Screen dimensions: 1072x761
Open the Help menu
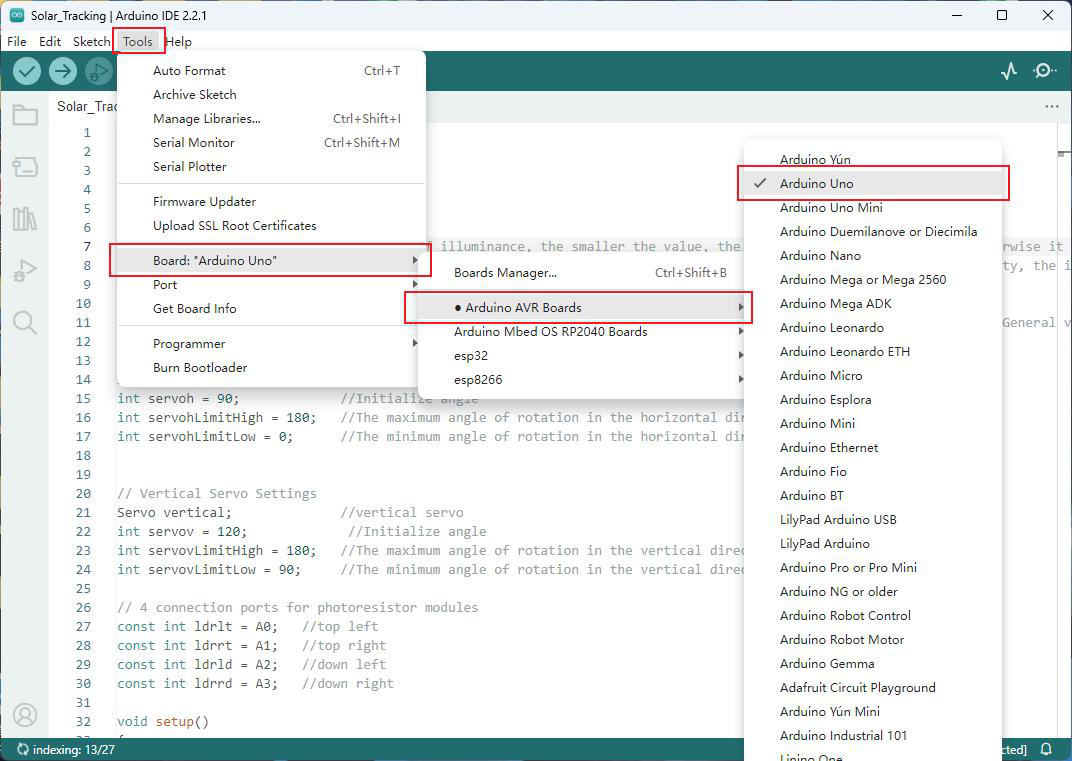(178, 42)
